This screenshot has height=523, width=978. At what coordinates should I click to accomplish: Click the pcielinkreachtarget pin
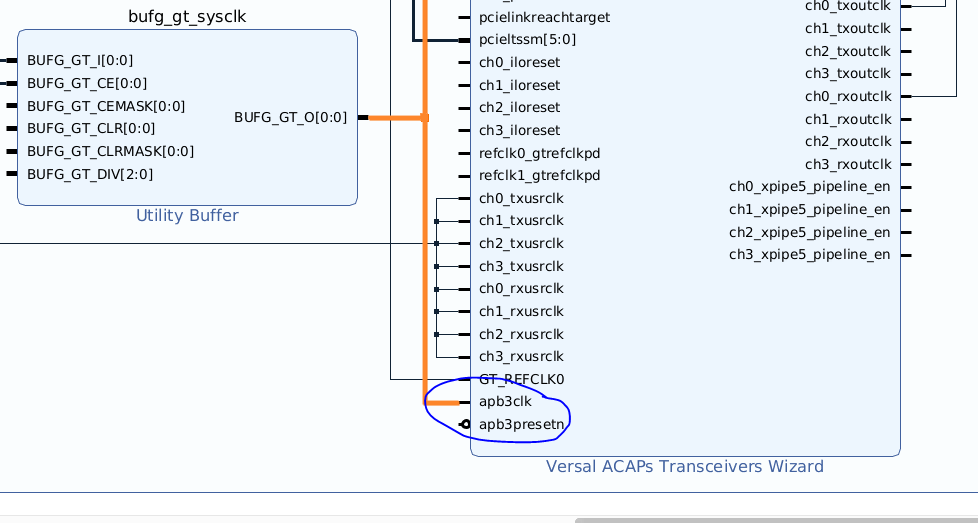pyautogui.click(x=544, y=17)
